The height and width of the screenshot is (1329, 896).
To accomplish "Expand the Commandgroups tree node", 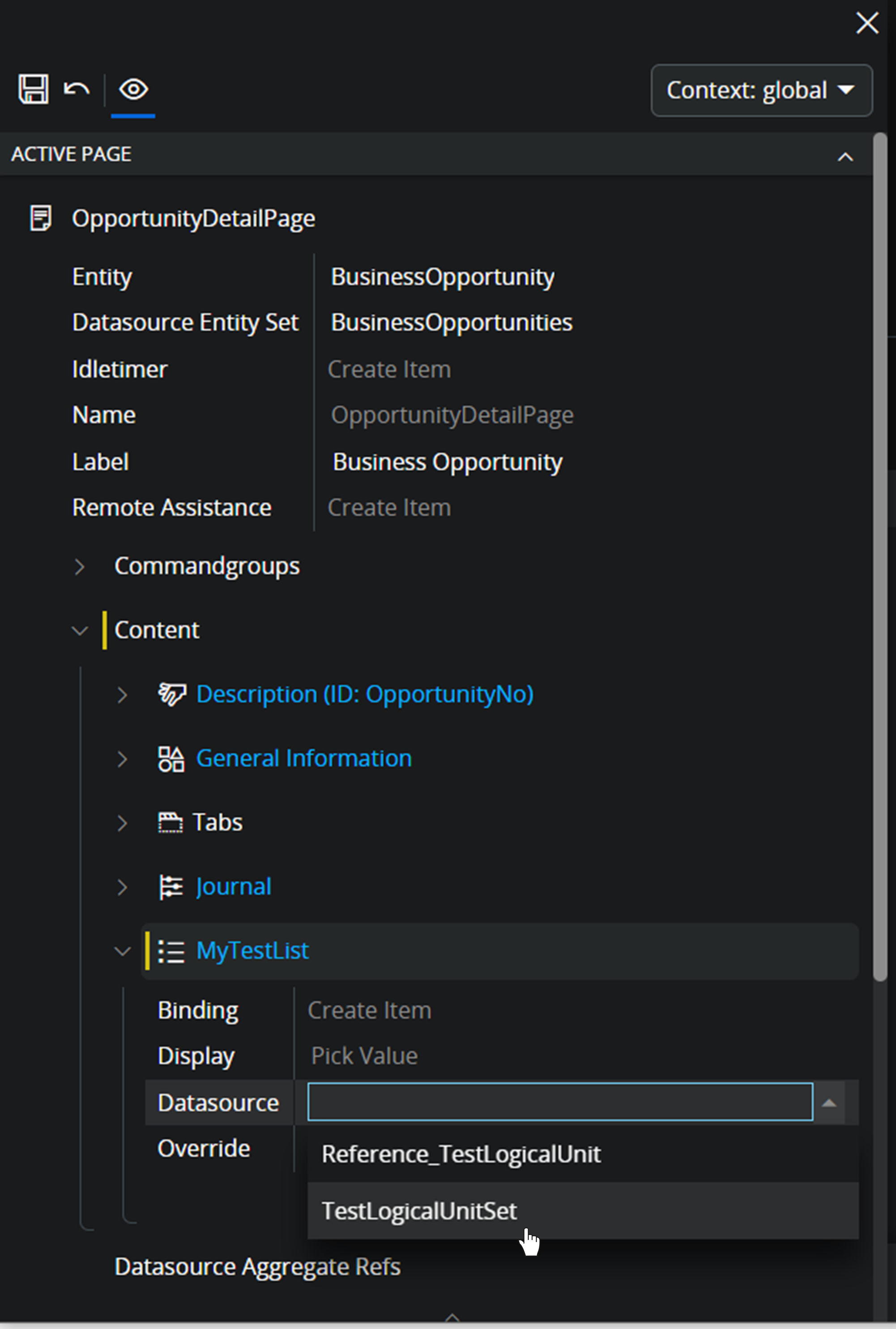I will click(79, 567).
